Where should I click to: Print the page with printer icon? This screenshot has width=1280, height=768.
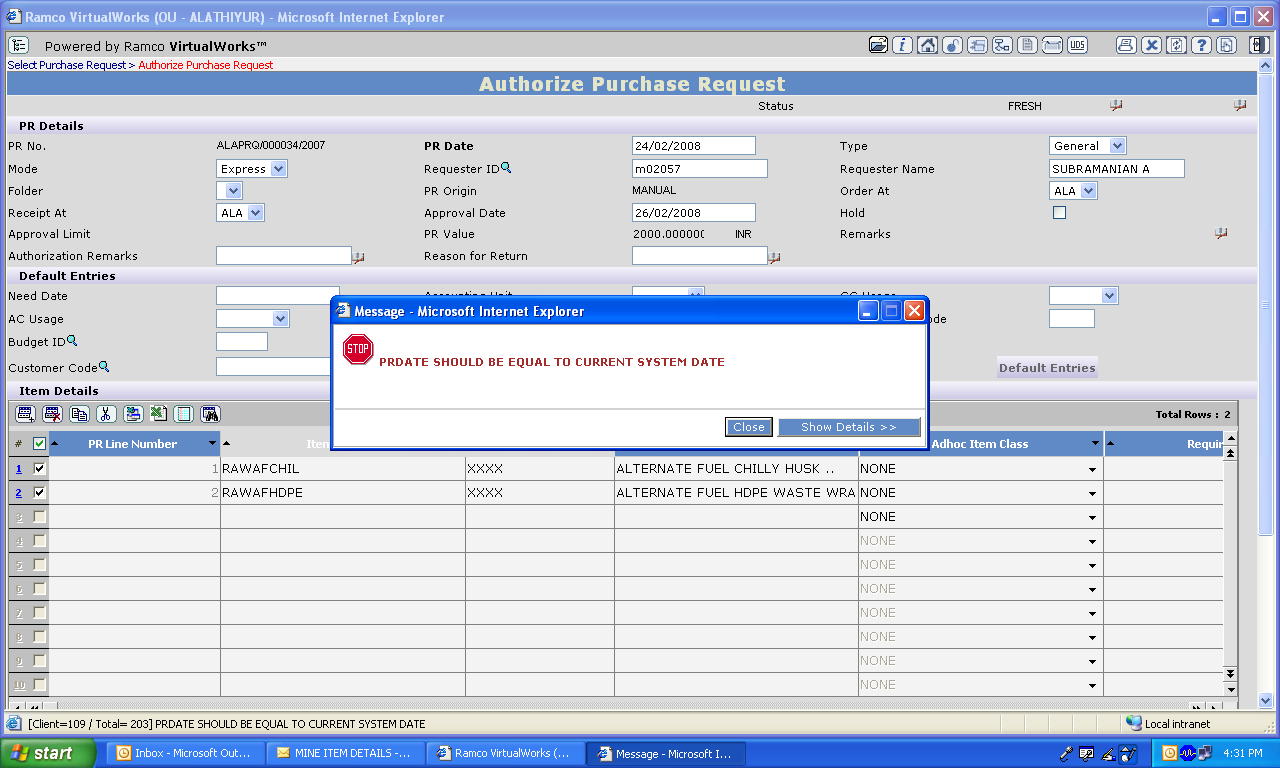click(x=1126, y=45)
